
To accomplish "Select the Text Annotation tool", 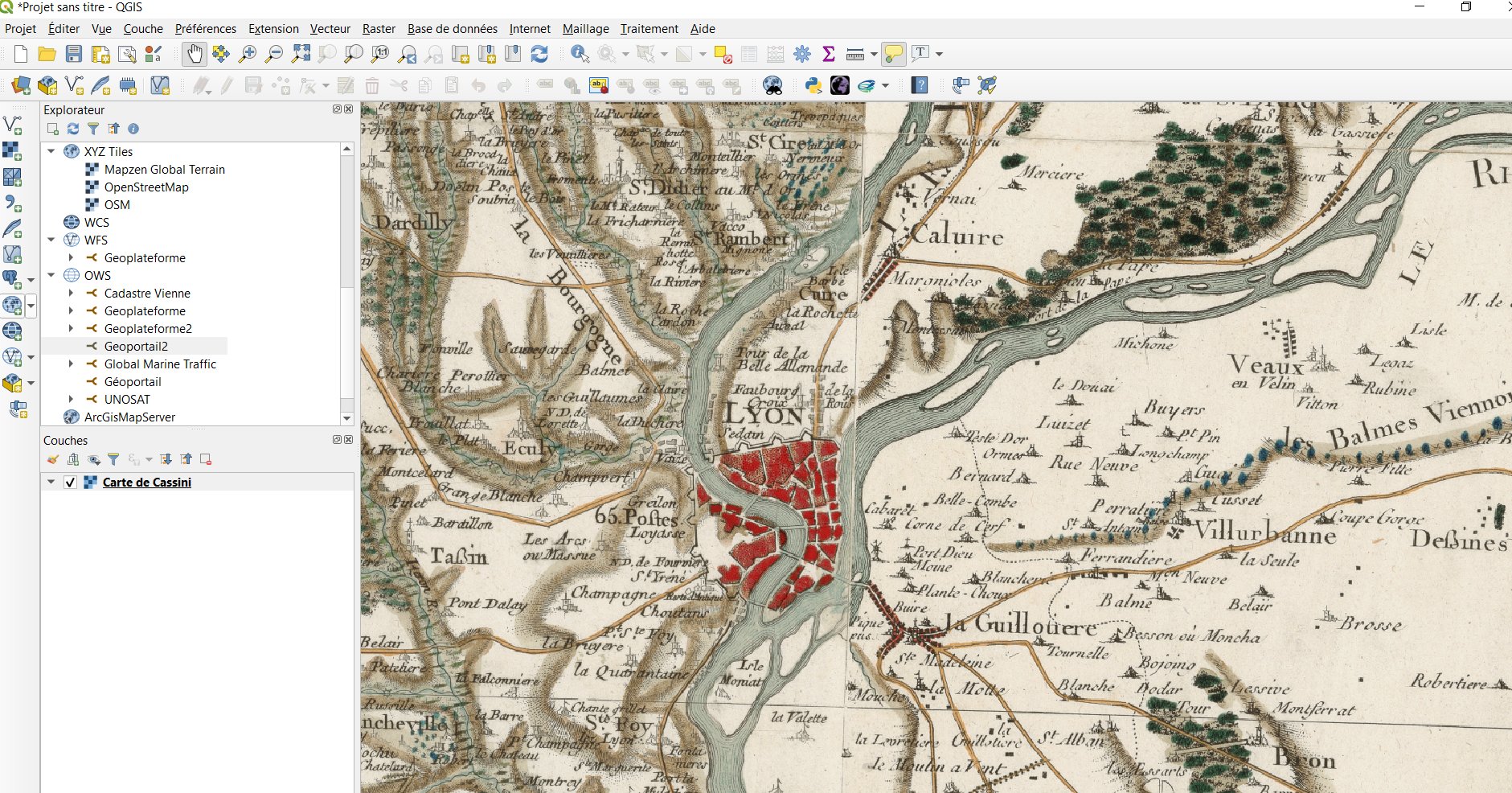I will click(x=921, y=54).
